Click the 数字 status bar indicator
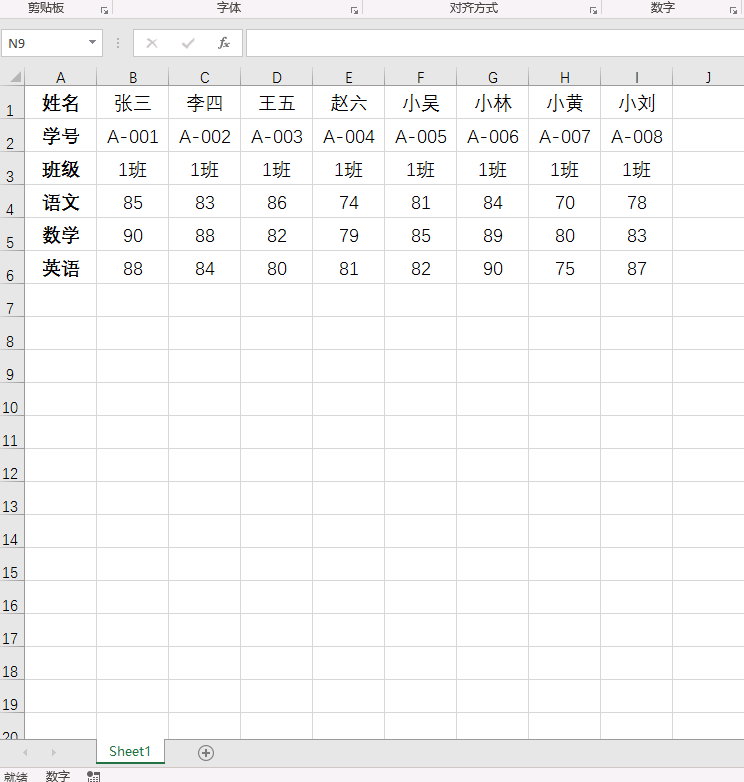This screenshot has height=782, width=744. [x=58, y=776]
